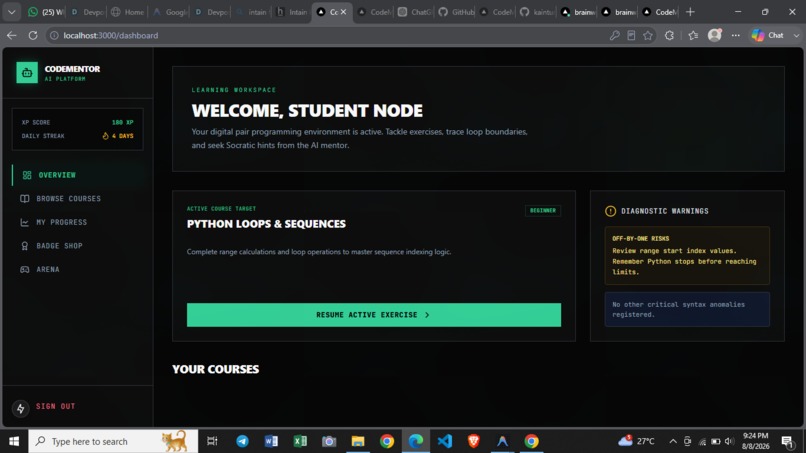The height and width of the screenshot is (453, 806).
Task: Click the Badge Shop medal icon
Action: (x=25, y=246)
